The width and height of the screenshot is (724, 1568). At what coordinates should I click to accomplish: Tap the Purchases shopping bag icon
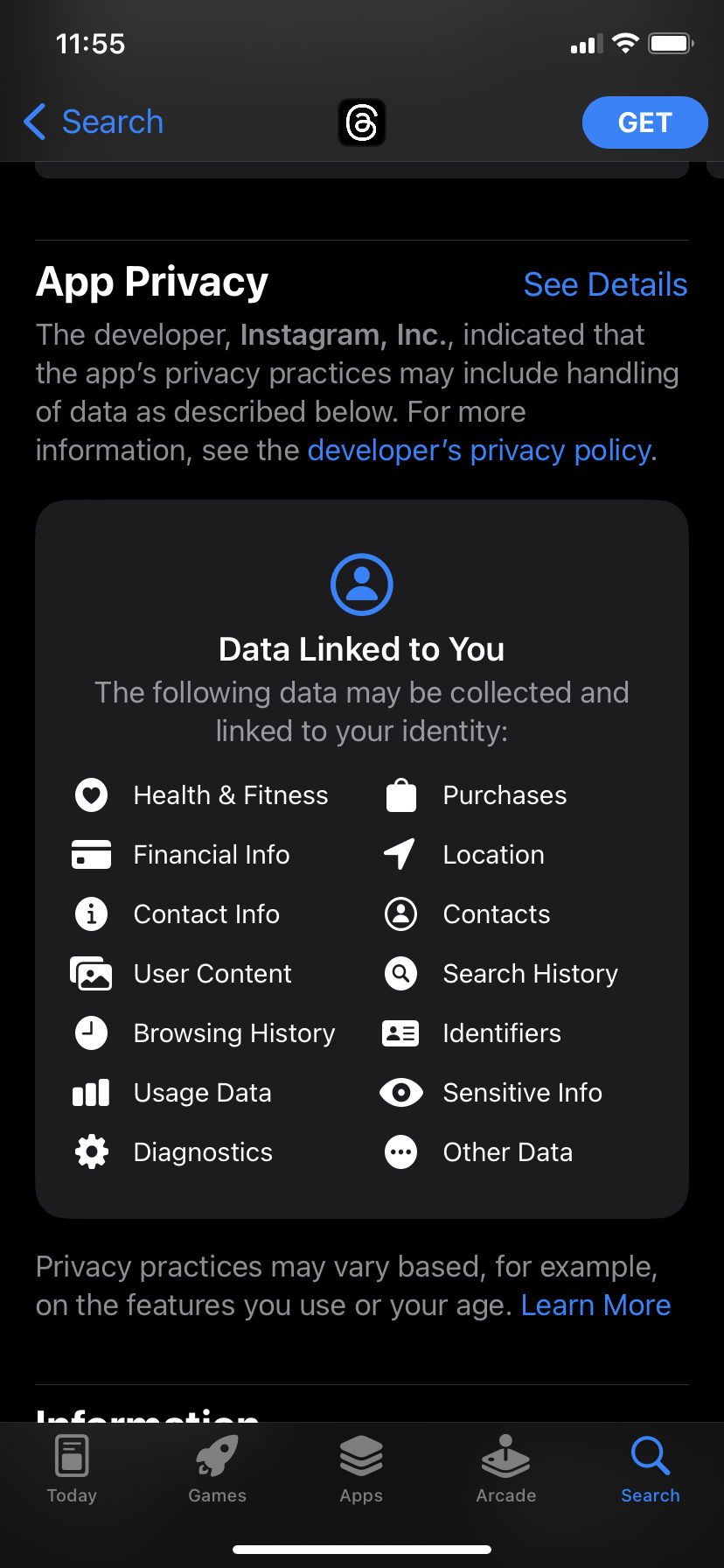point(401,795)
